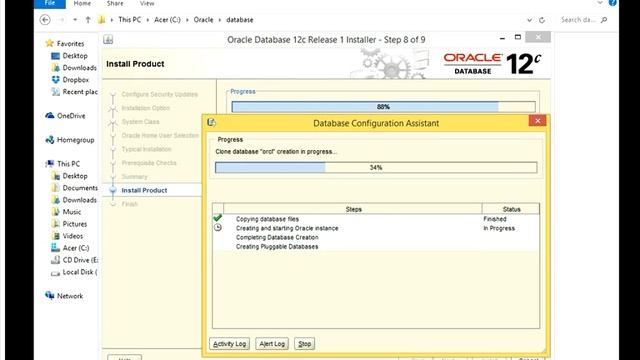Expand the address bar history dropdown
Screen dimensions: 640x360
tap(529, 20)
